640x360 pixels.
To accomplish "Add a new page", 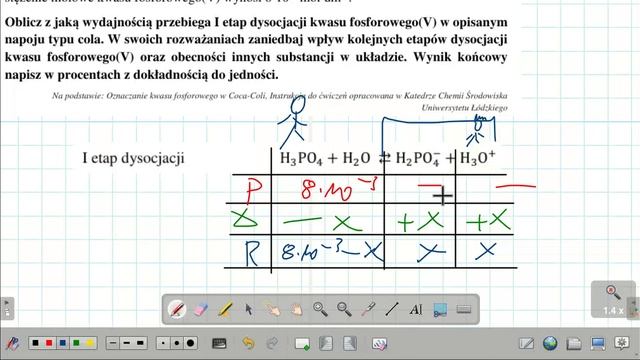I will (x=302, y=343).
